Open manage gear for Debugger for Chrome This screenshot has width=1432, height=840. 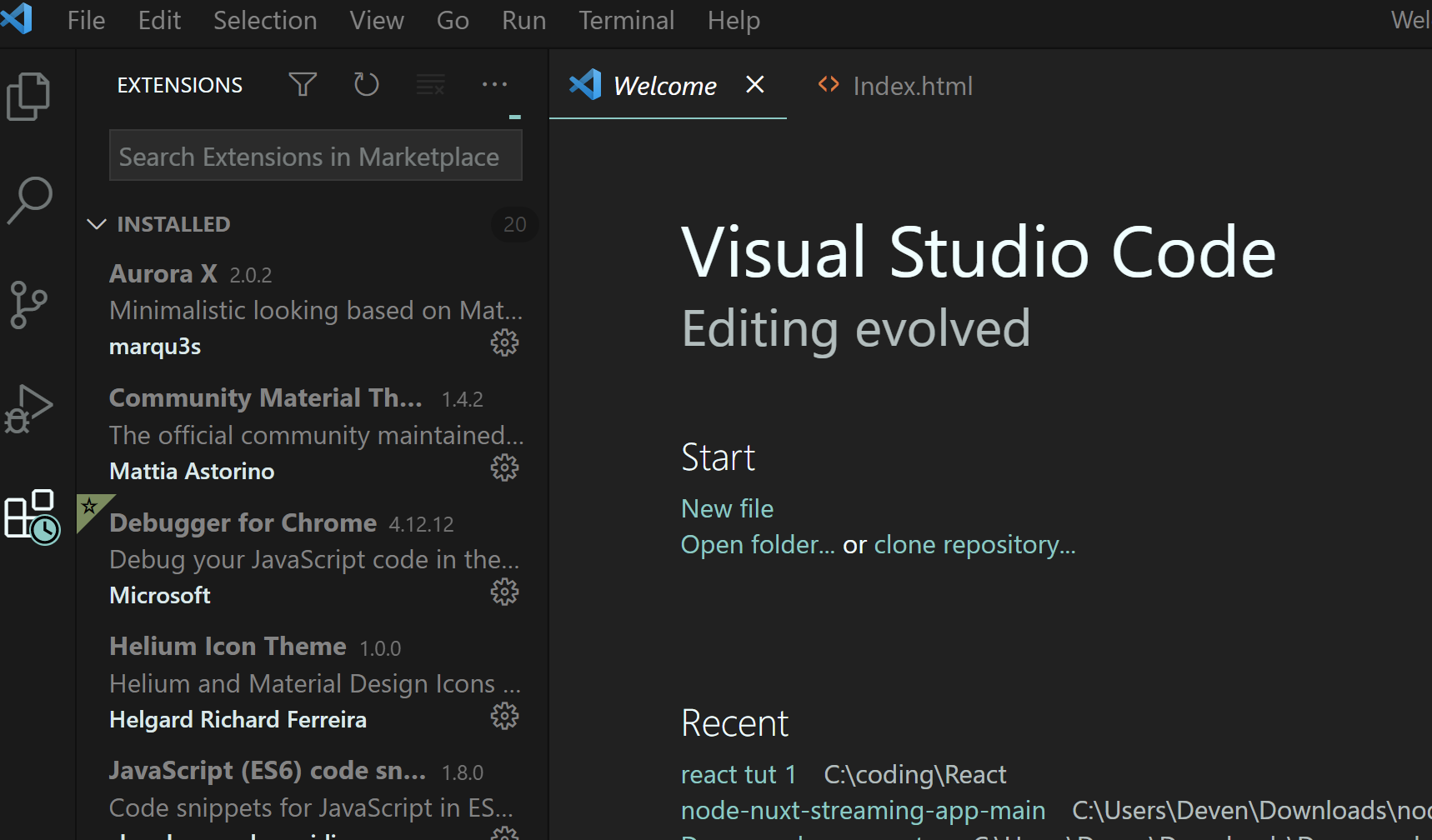504,592
